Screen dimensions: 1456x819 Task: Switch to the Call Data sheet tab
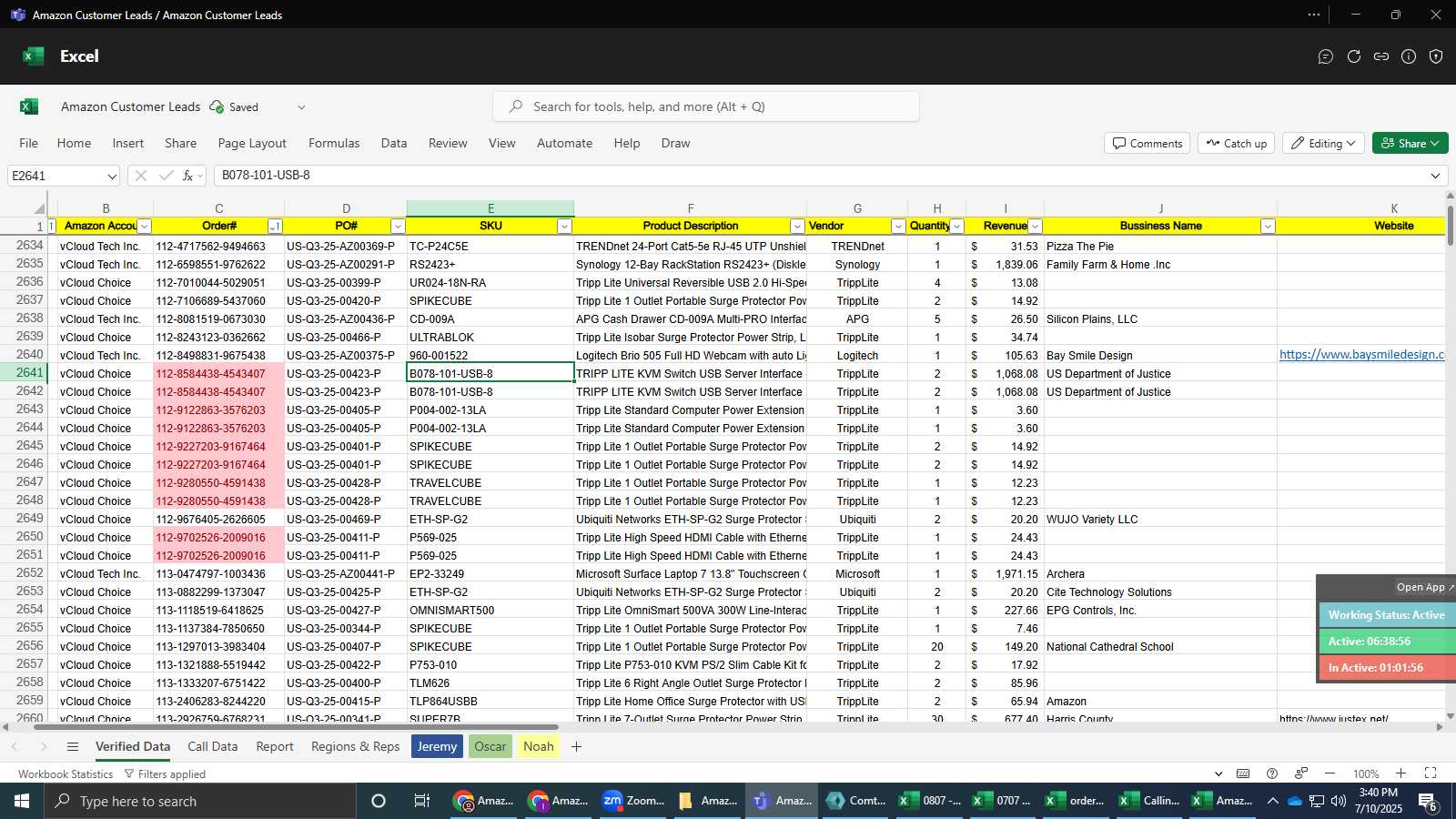(x=213, y=747)
